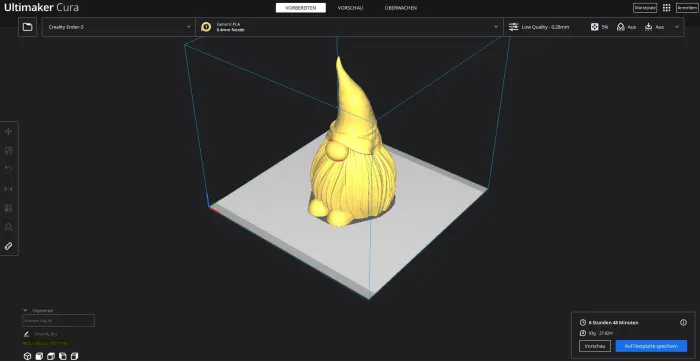The image size is (700, 361).
Task: Expand Low Quality print settings panel
Action: click(594, 27)
